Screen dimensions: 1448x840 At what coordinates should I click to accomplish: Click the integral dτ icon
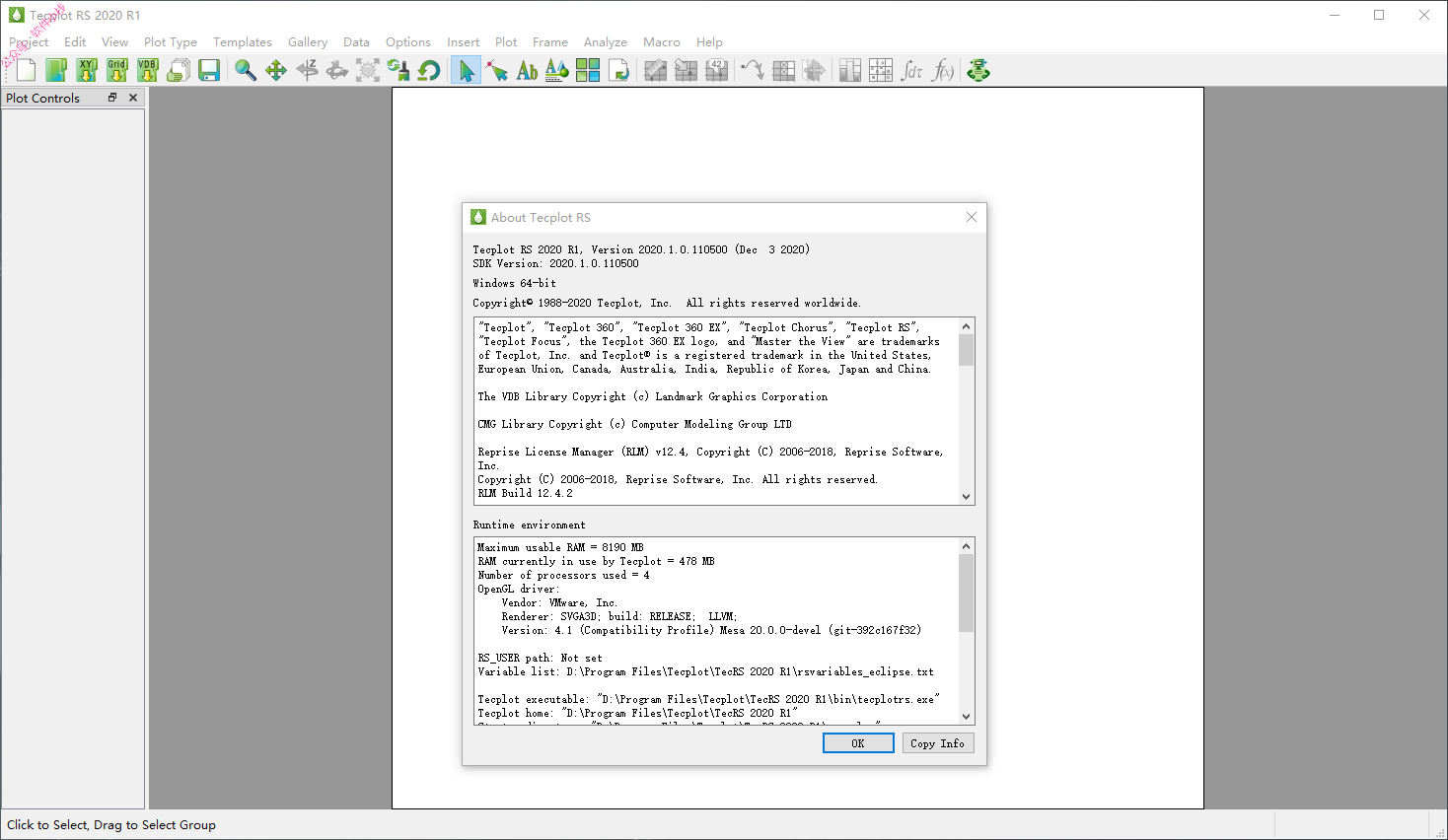click(911, 70)
